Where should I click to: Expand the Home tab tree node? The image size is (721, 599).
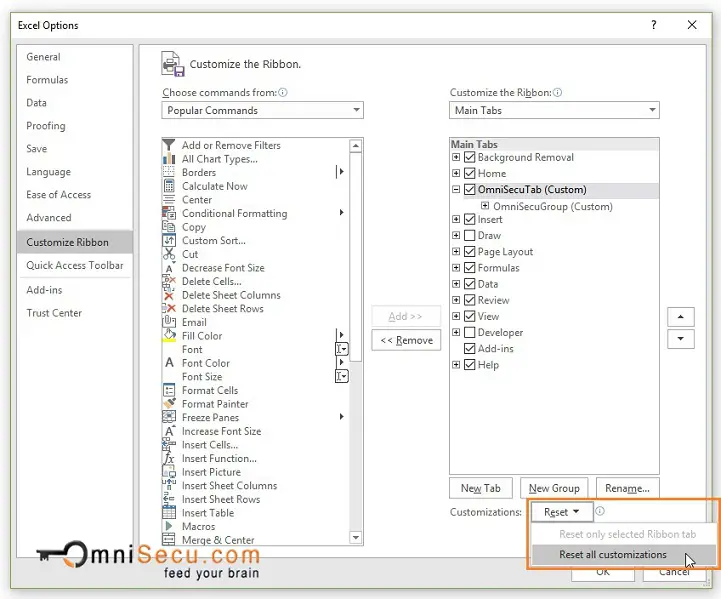tap(456, 173)
